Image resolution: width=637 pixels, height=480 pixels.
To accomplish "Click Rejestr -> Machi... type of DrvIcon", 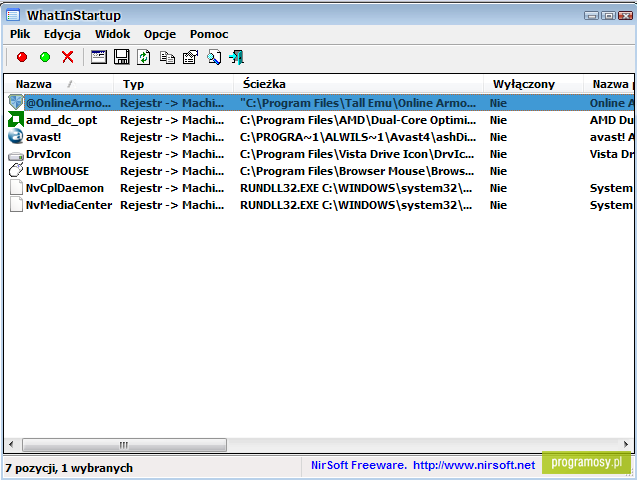I will coord(172,154).
